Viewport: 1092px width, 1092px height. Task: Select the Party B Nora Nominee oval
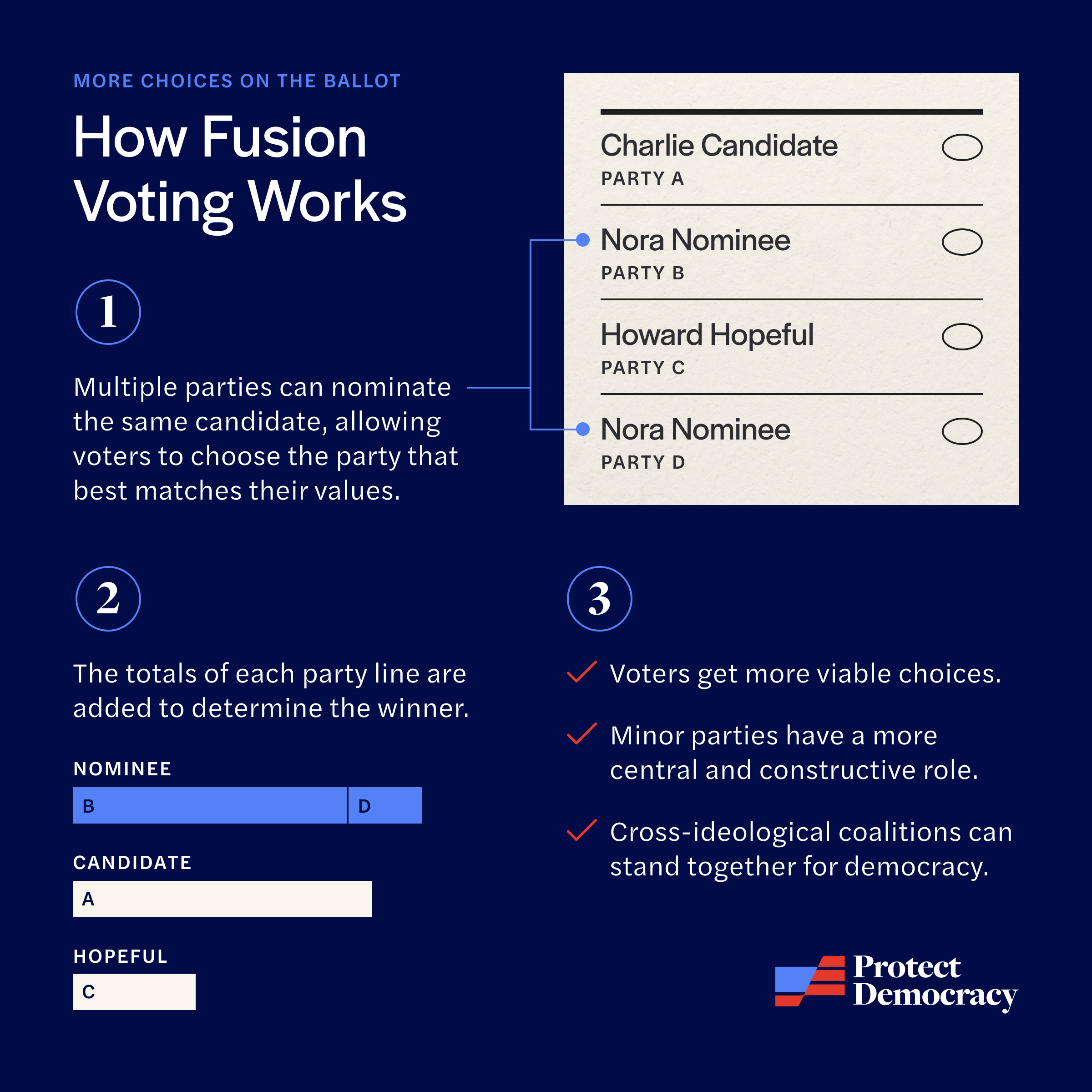962,242
